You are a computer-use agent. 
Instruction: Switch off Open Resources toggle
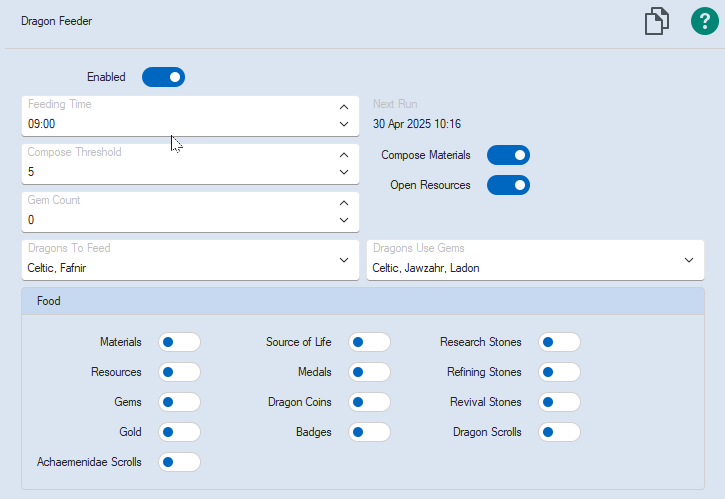[508, 185]
